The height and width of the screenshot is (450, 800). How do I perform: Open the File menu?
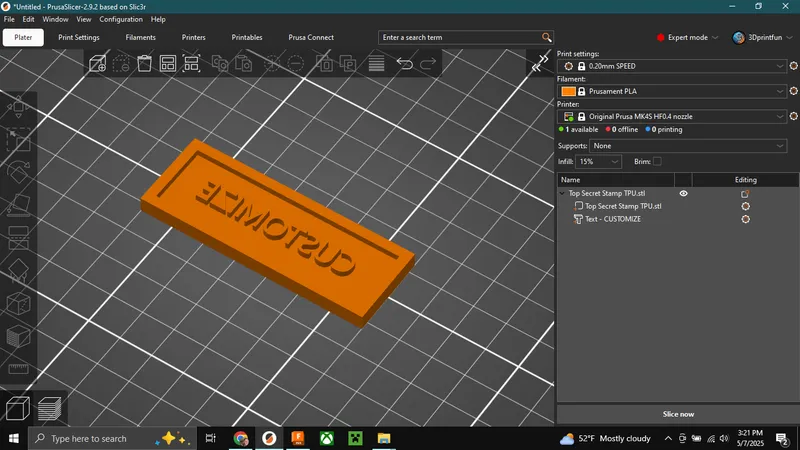pos(9,19)
